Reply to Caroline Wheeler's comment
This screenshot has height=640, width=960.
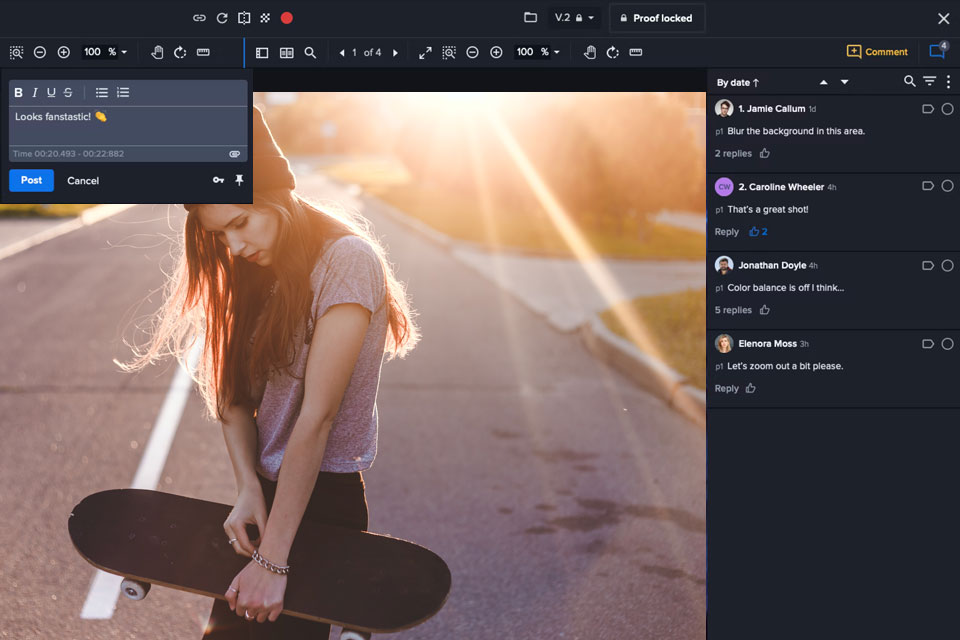(727, 232)
